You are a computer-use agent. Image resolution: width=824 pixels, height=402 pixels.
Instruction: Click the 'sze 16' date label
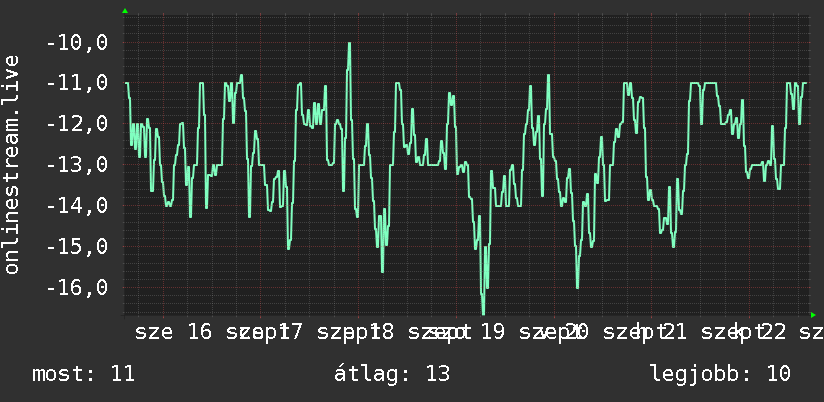coord(173,333)
